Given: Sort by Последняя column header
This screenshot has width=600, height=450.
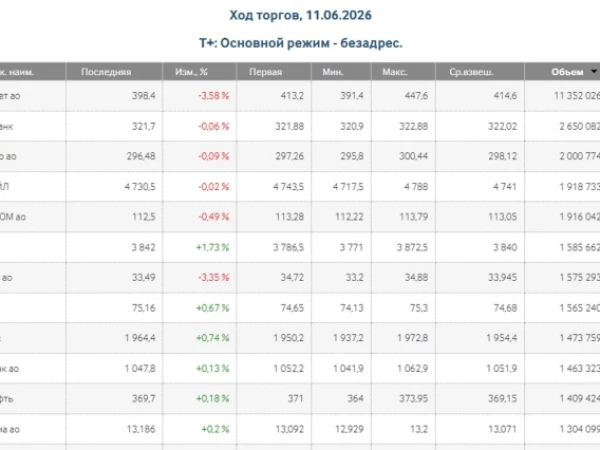Looking at the screenshot, I should tap(106, 72).
